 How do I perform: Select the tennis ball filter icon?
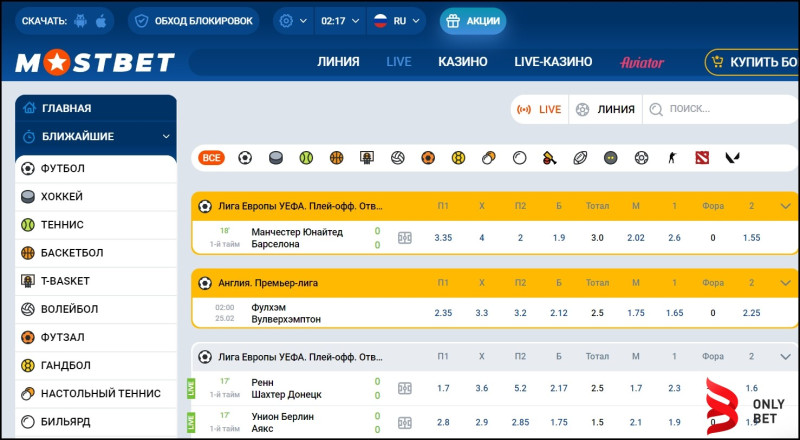pos(306,158)
